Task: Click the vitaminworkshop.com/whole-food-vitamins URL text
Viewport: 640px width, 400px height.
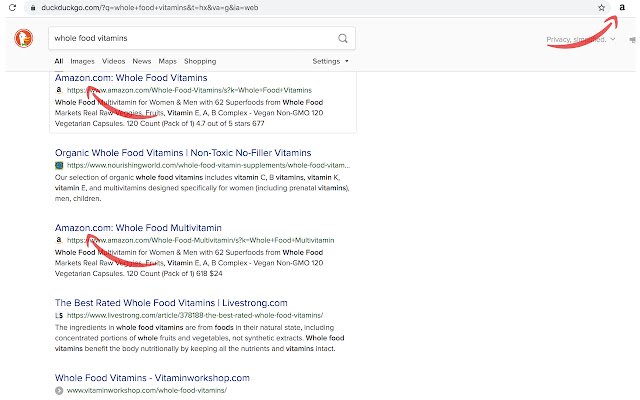Action: tap(147, 390)
